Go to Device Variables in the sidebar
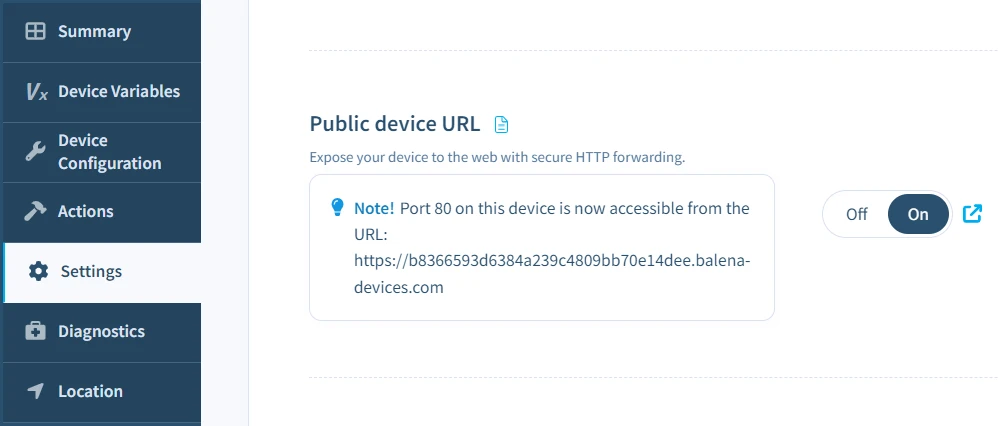Screen dimensions: 998x426 pyautogui.click(x=119, y=92)
